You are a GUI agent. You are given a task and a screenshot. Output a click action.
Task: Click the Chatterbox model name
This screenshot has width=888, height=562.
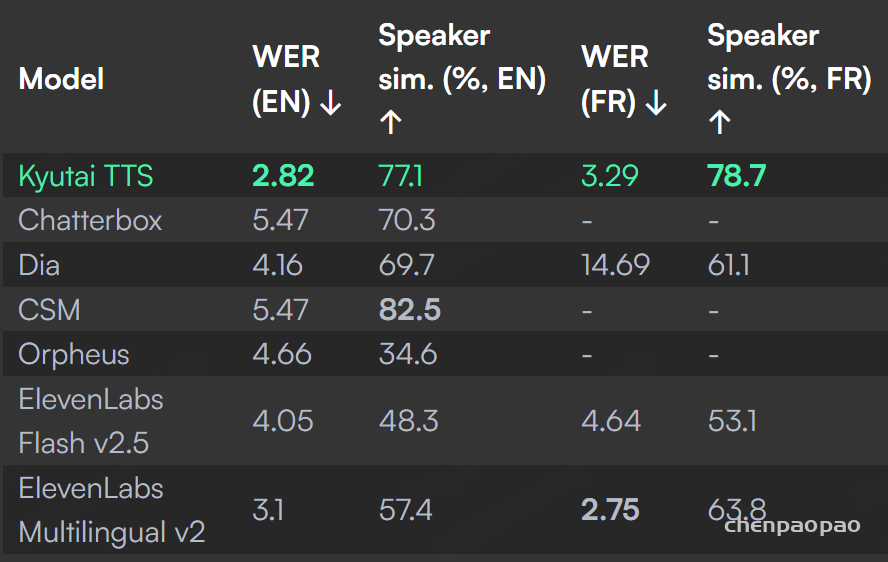click(90, 220)
